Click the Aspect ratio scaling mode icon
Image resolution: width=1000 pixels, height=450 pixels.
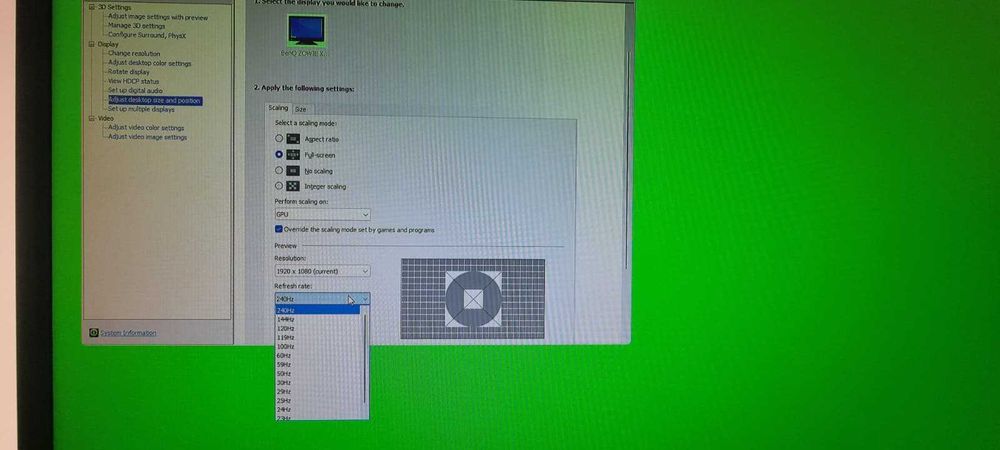click(293, 138)
